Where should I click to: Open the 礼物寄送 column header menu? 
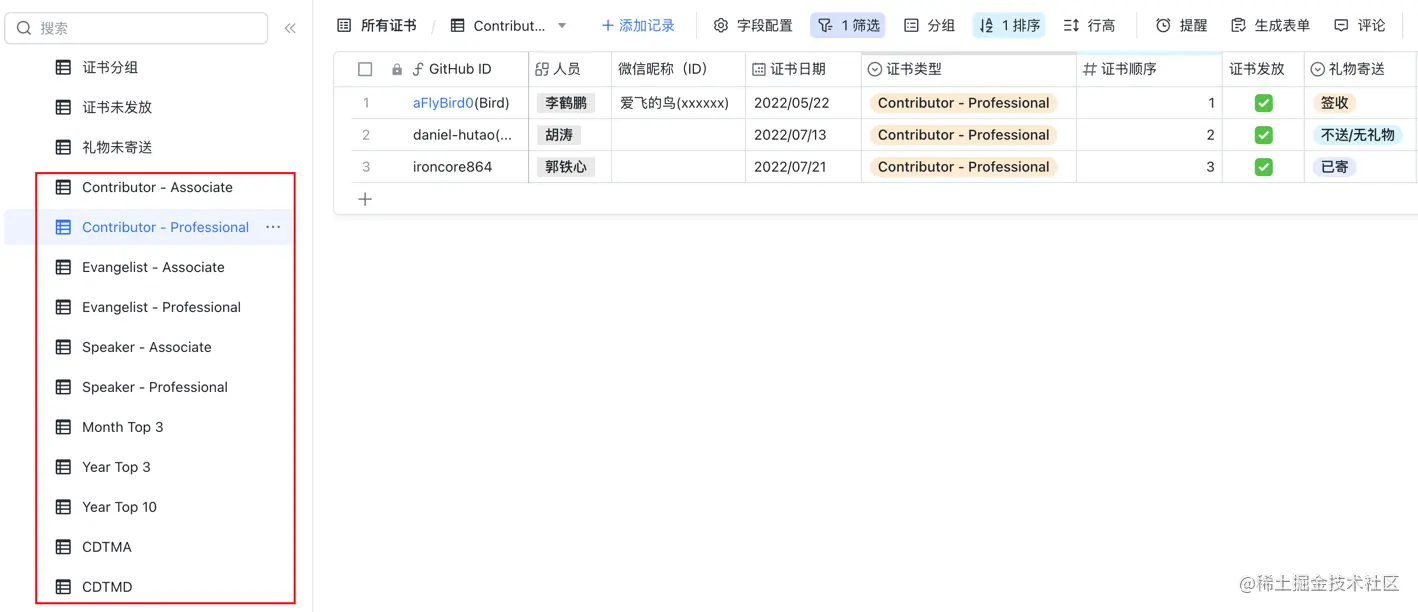point(1361,69)
